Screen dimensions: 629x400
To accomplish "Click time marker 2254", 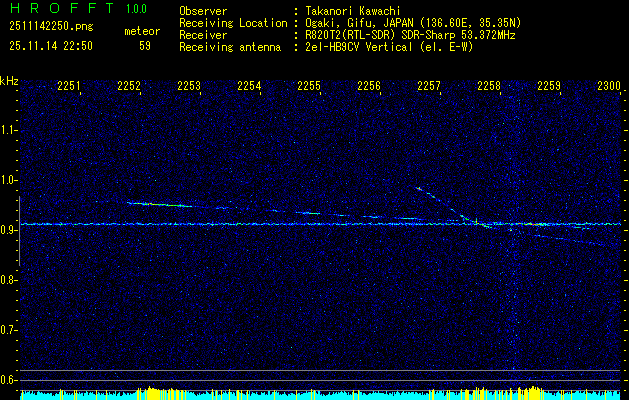I will pyautogui.click(x=249, y=85).
